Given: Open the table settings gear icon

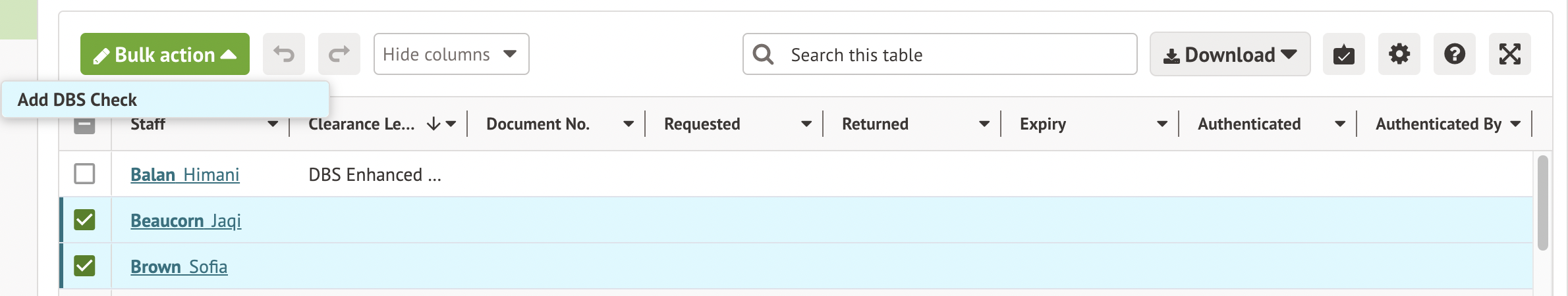Looking at the screenshot, I should (x=1399, y=54).
